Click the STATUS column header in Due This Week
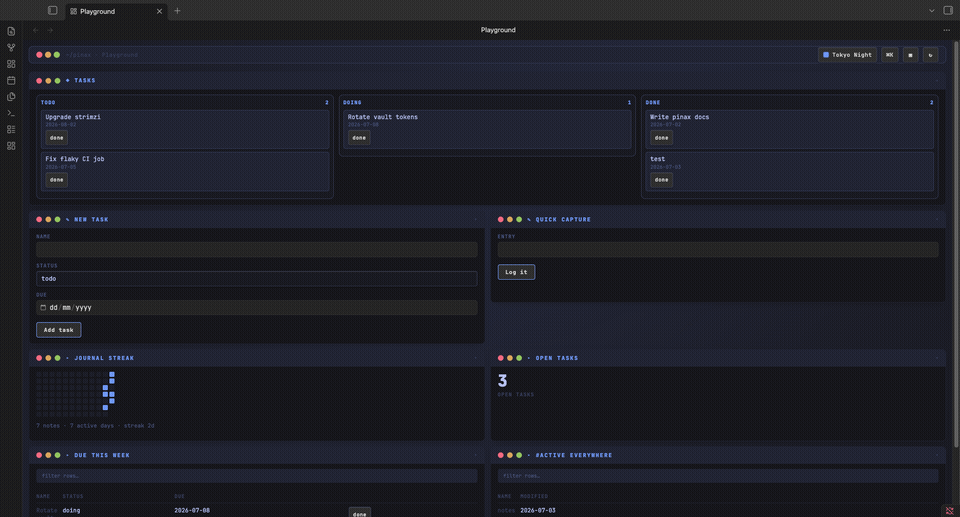Screen dimensions: 960x517 tap(72, 497)
